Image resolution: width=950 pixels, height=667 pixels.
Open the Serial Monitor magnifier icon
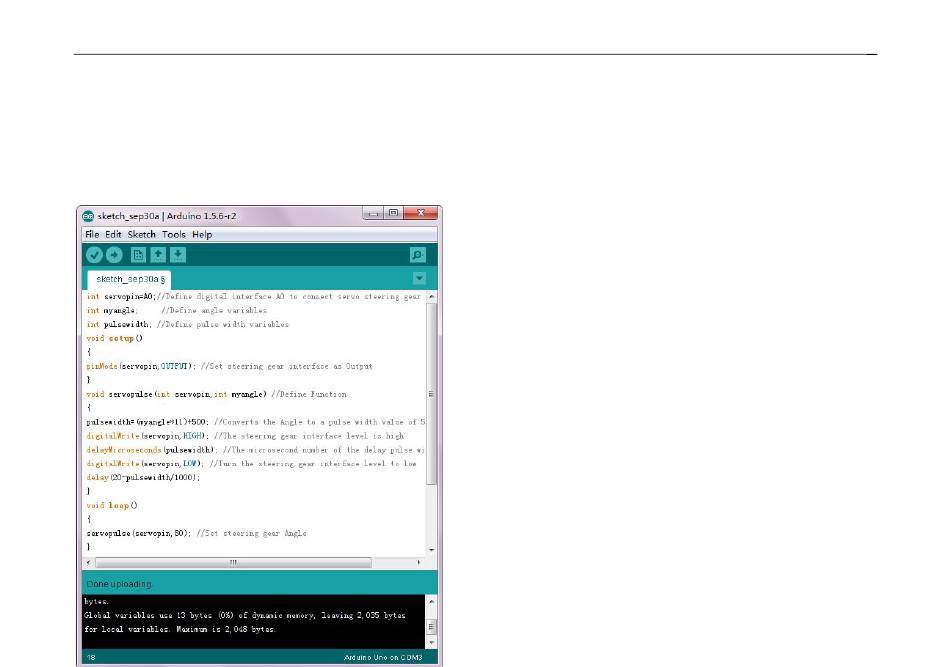click(x=417, y=255)
